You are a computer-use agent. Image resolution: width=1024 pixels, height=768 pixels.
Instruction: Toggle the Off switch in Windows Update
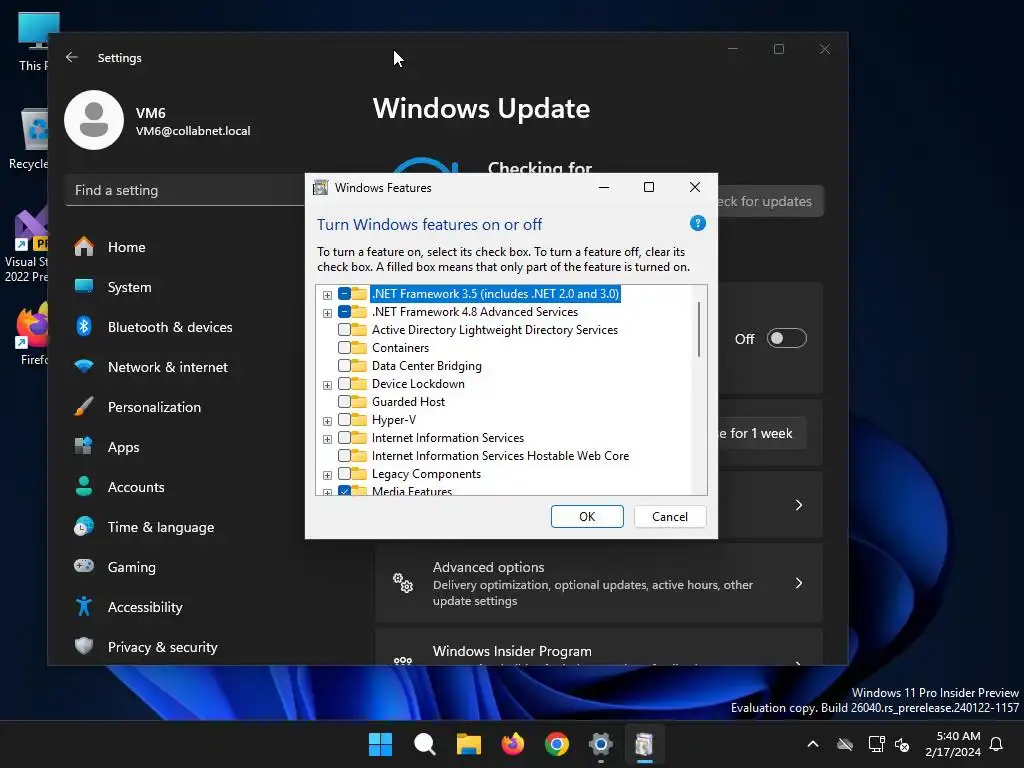pos(786,338)
